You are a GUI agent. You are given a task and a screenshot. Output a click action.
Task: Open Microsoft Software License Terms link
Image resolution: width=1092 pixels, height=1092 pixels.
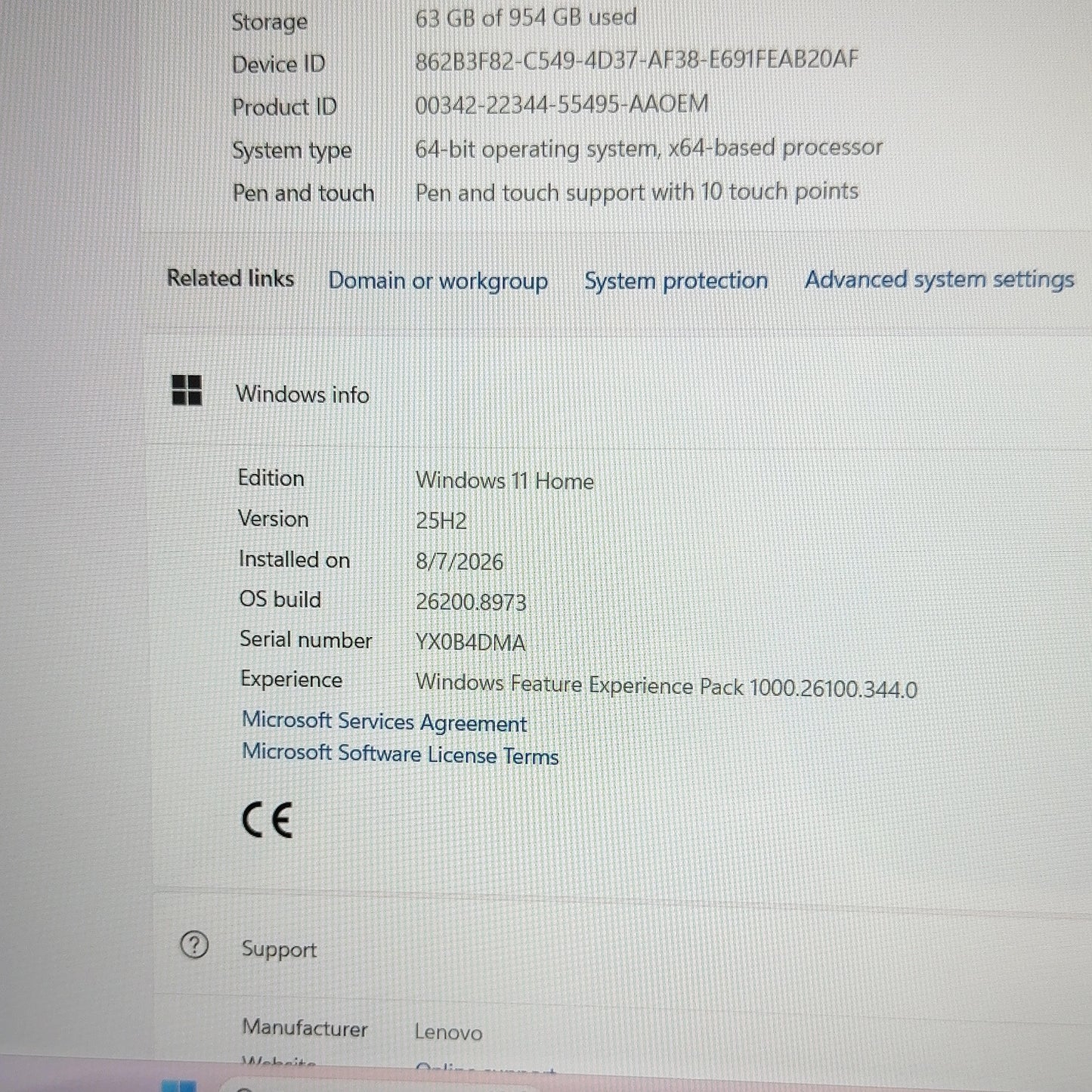point(400,754)
